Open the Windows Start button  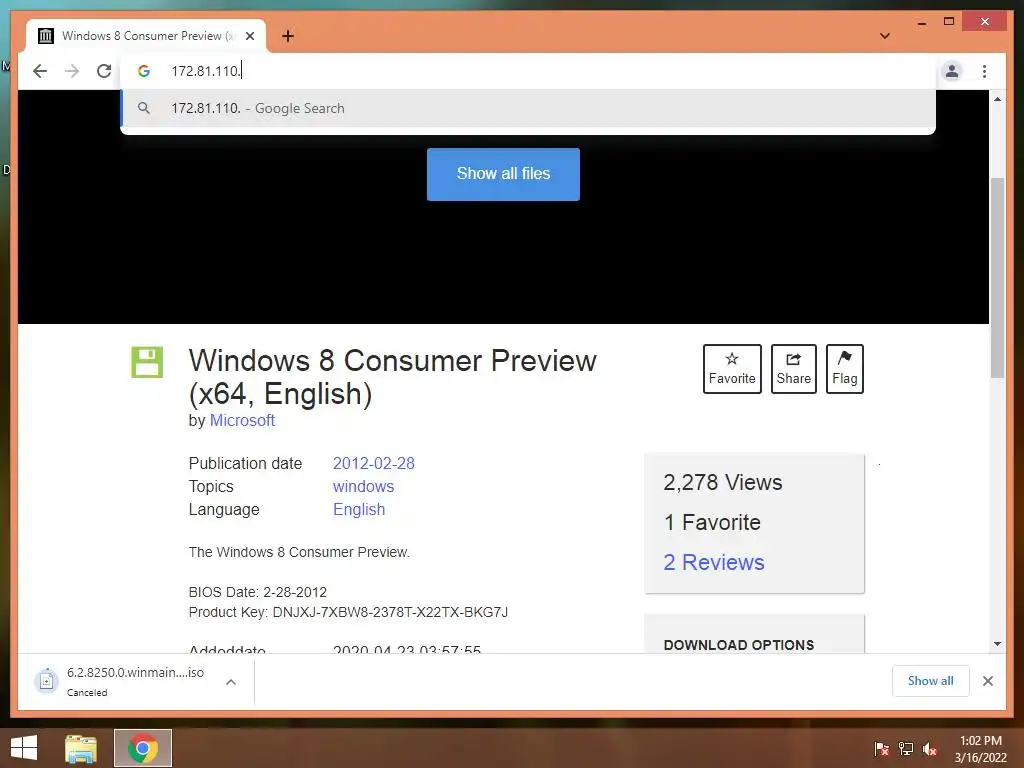[24, 748]
